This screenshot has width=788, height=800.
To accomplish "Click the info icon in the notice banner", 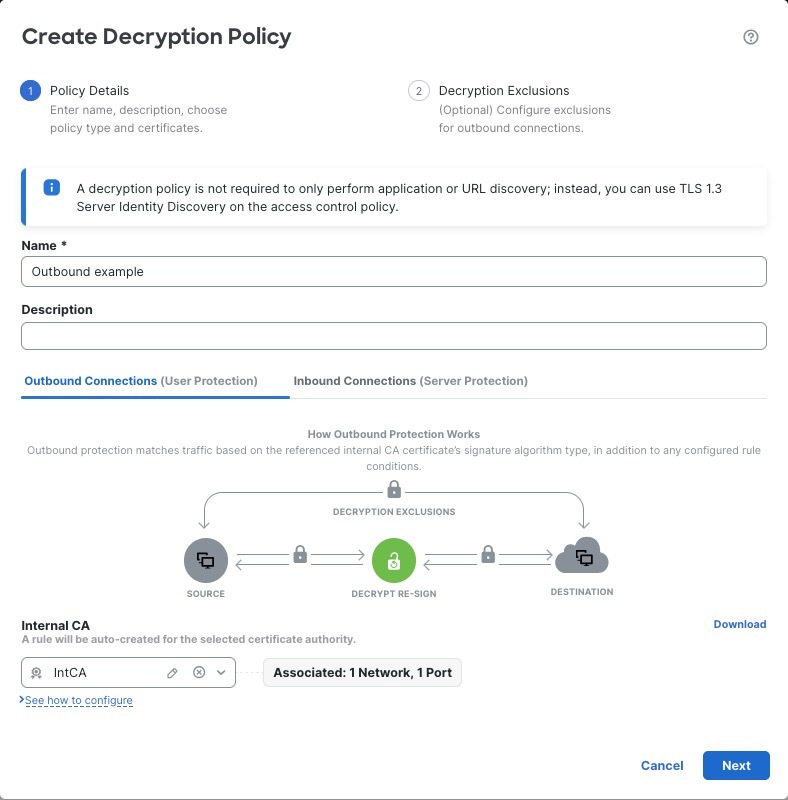I will click(51, 187).
